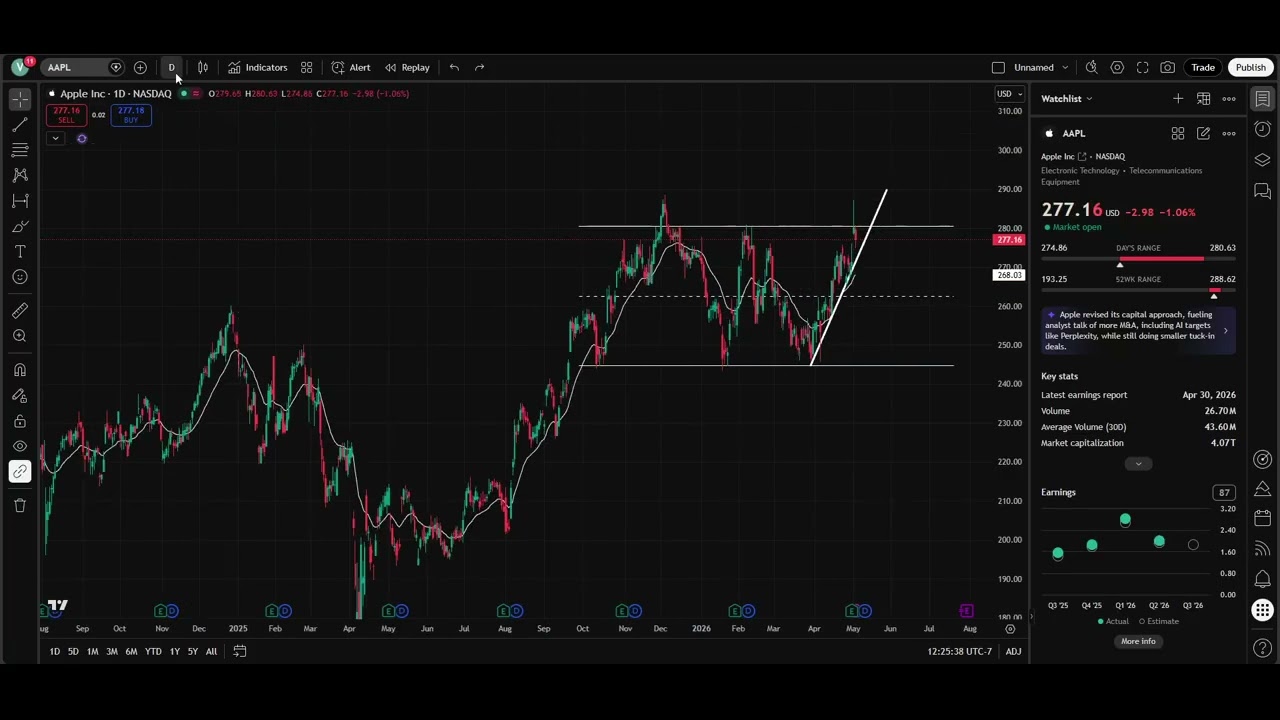The height and width of the screenshot is (720, 1280).
Task: Click the Publish button
Action: (1251, 67)
